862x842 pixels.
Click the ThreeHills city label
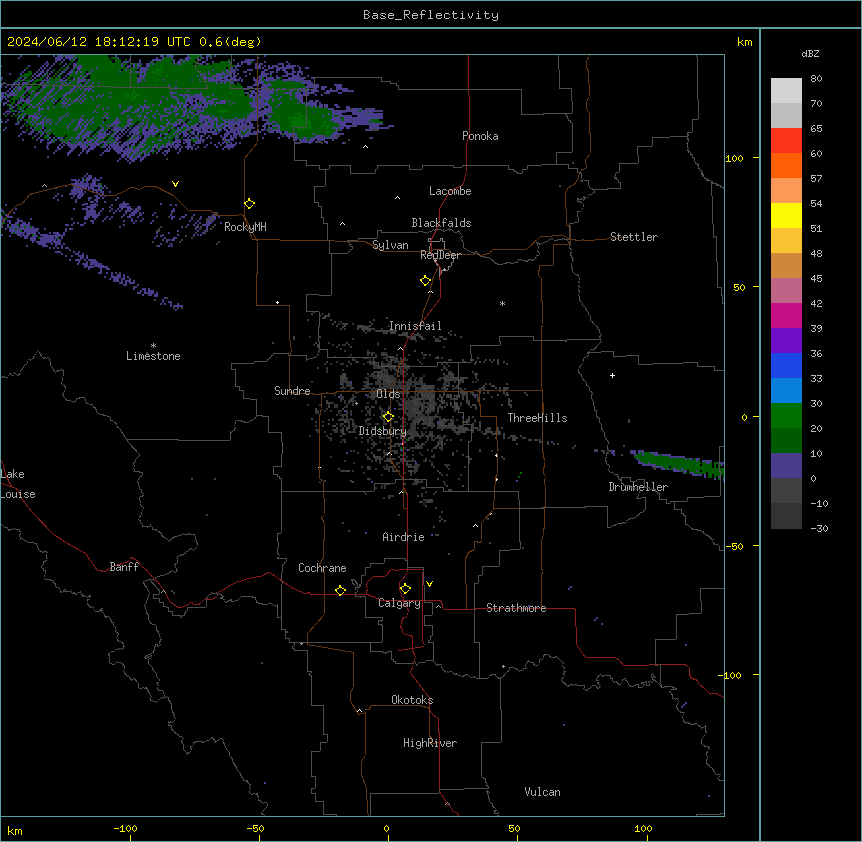tap(537, 418)
